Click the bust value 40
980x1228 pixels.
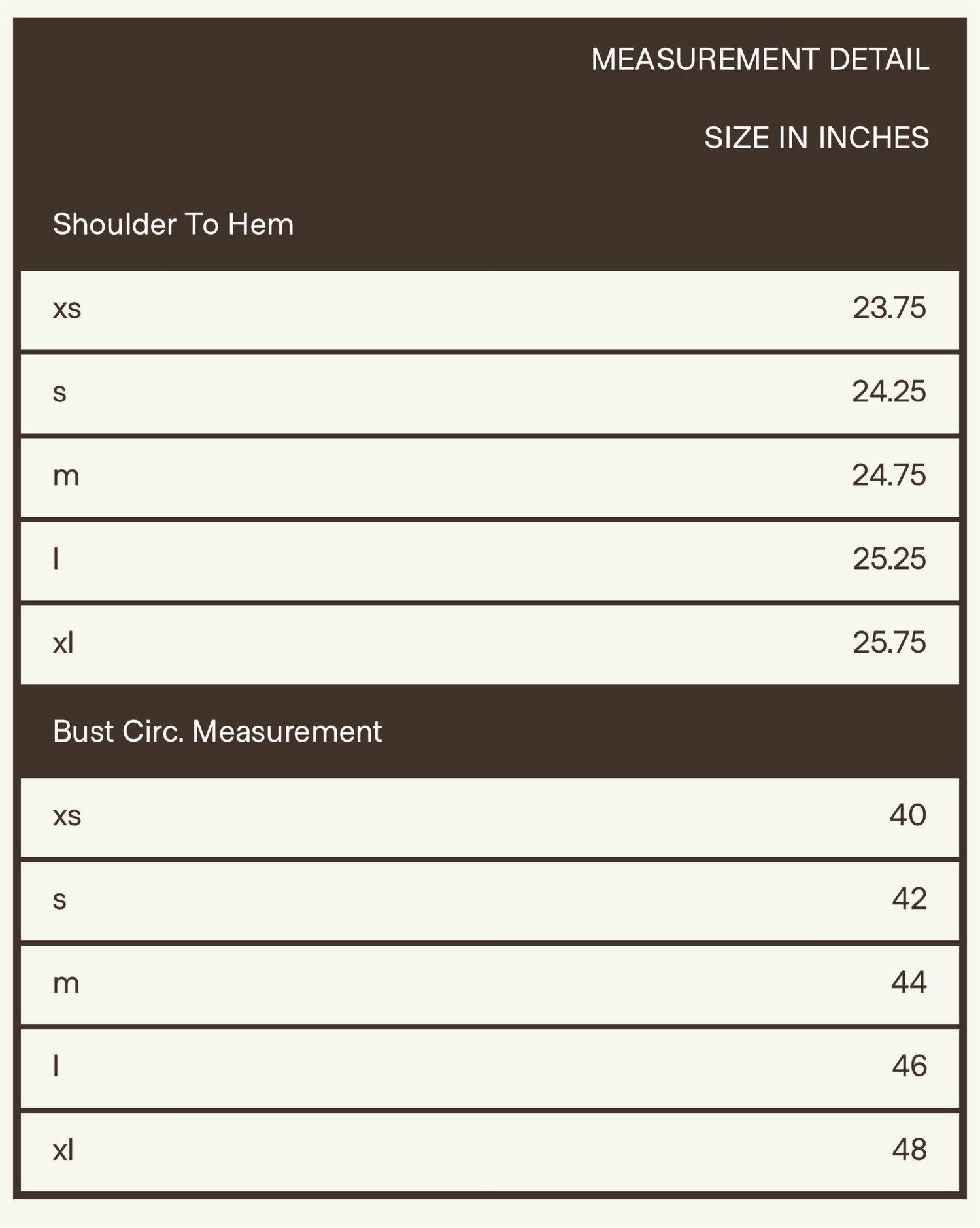[x=907, y=815]
